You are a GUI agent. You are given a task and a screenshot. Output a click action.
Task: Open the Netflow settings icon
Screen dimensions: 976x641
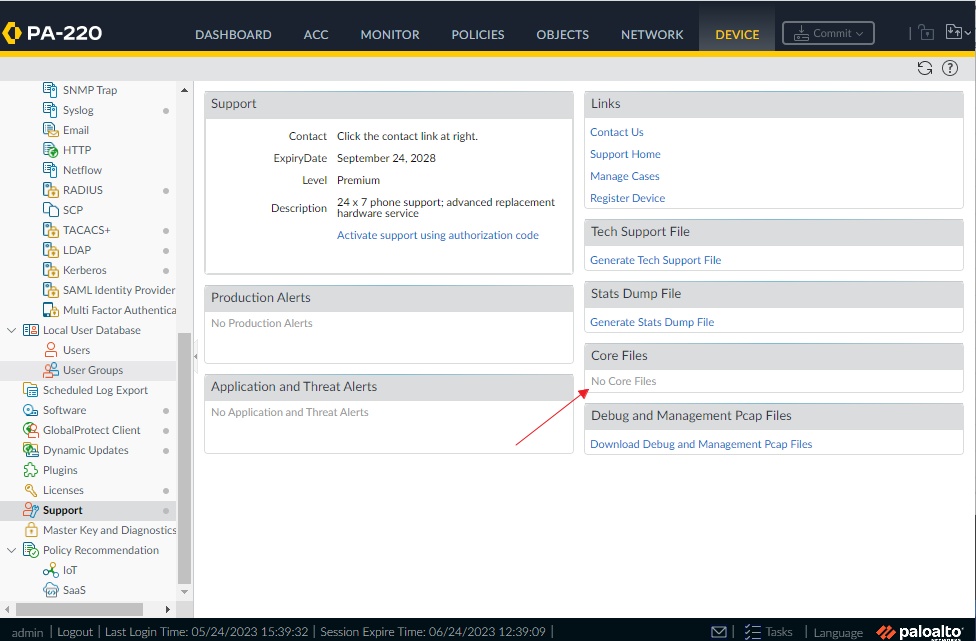click(x=51, y=169)
